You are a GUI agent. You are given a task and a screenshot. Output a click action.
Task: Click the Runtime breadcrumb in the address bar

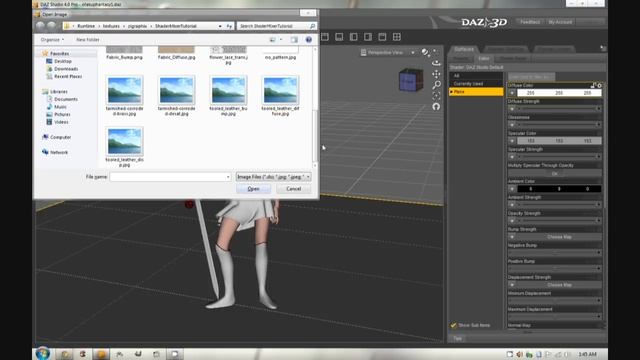tap(86, 26)
